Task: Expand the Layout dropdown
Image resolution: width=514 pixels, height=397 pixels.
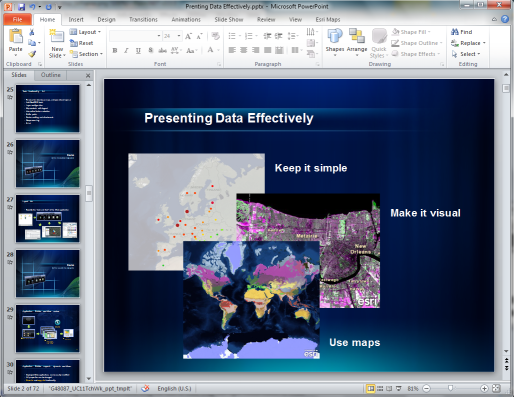Action: pos(85,32)
